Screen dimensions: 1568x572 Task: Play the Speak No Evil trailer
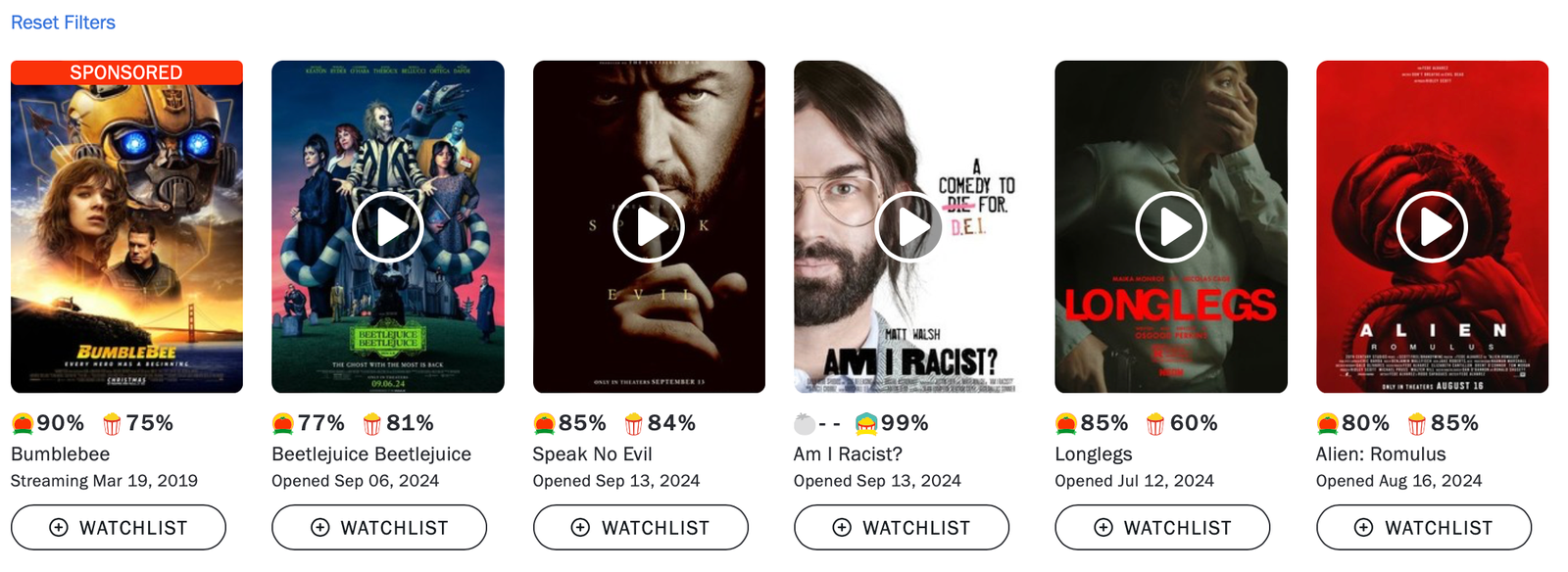[649, 227]
